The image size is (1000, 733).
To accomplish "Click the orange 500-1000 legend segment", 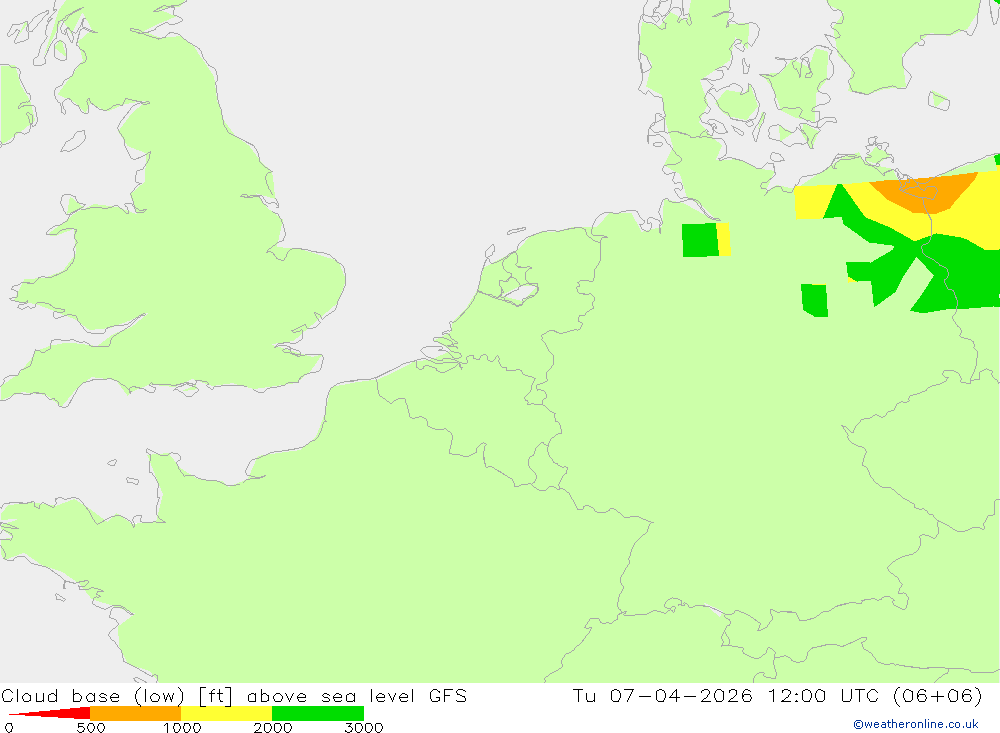I will click(136, 713).
